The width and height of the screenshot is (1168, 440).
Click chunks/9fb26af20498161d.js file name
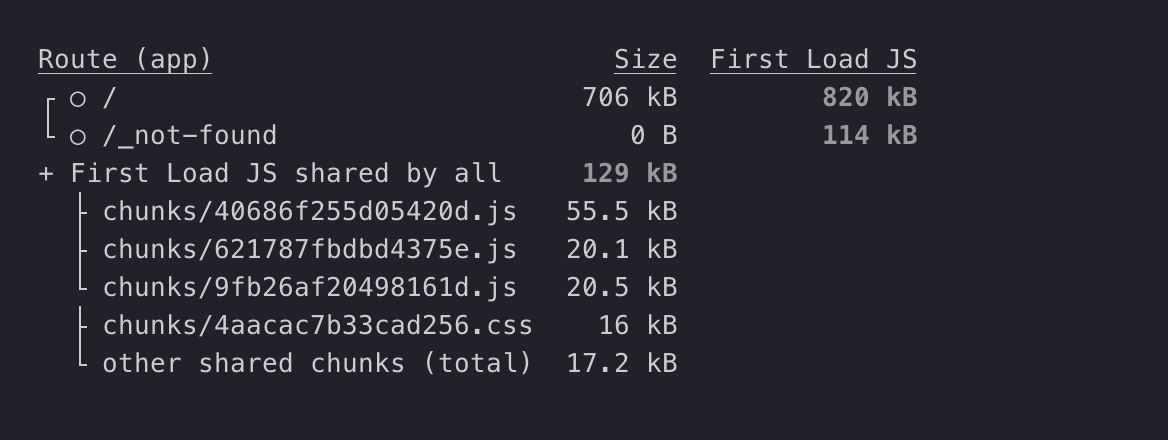310,288
